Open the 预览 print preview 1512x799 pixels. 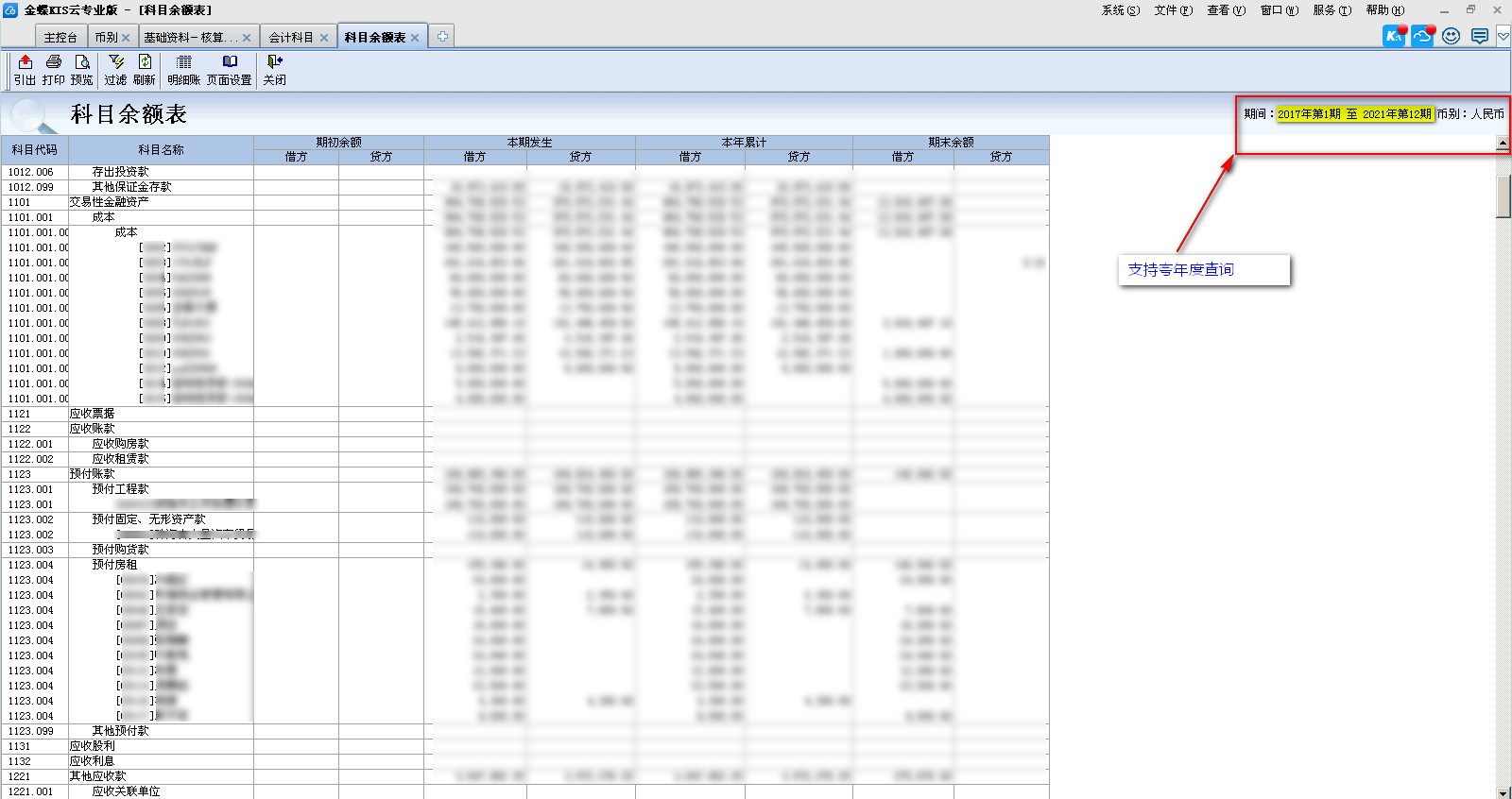pos(82,70)
